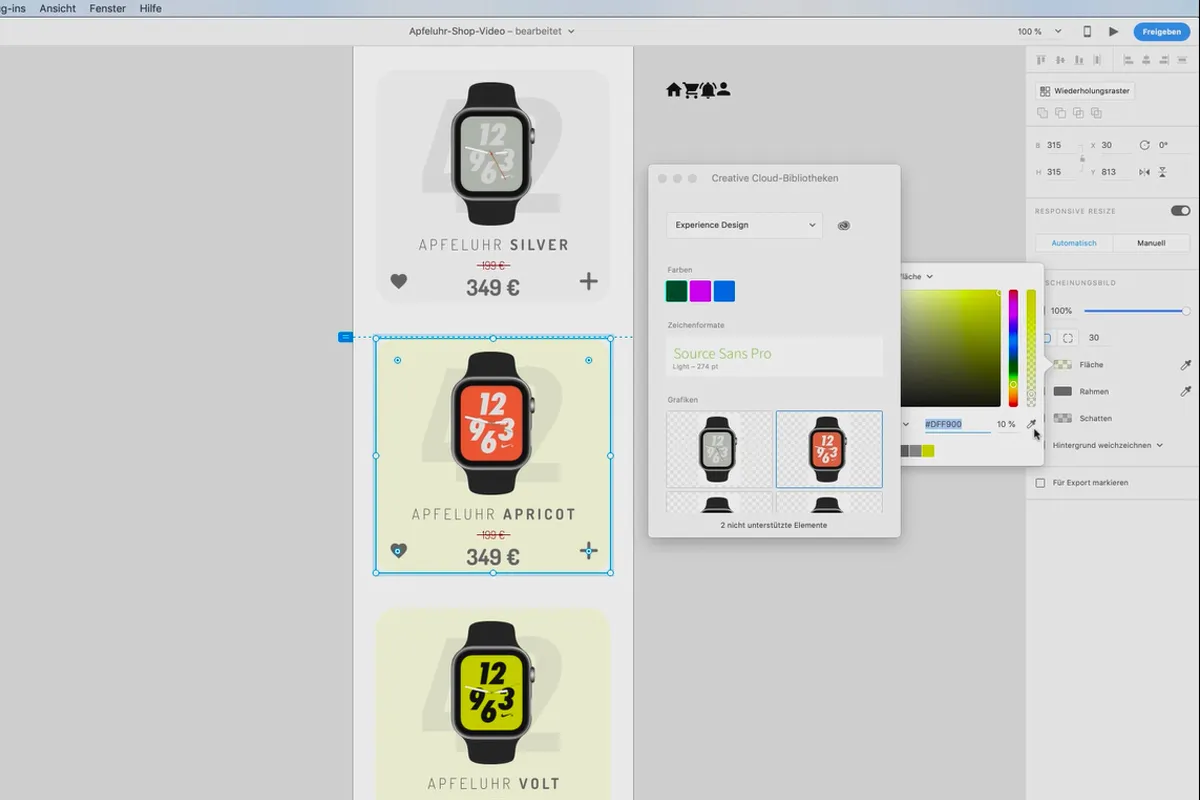Click the APFELUHR VOLT product title

[493, 784]
